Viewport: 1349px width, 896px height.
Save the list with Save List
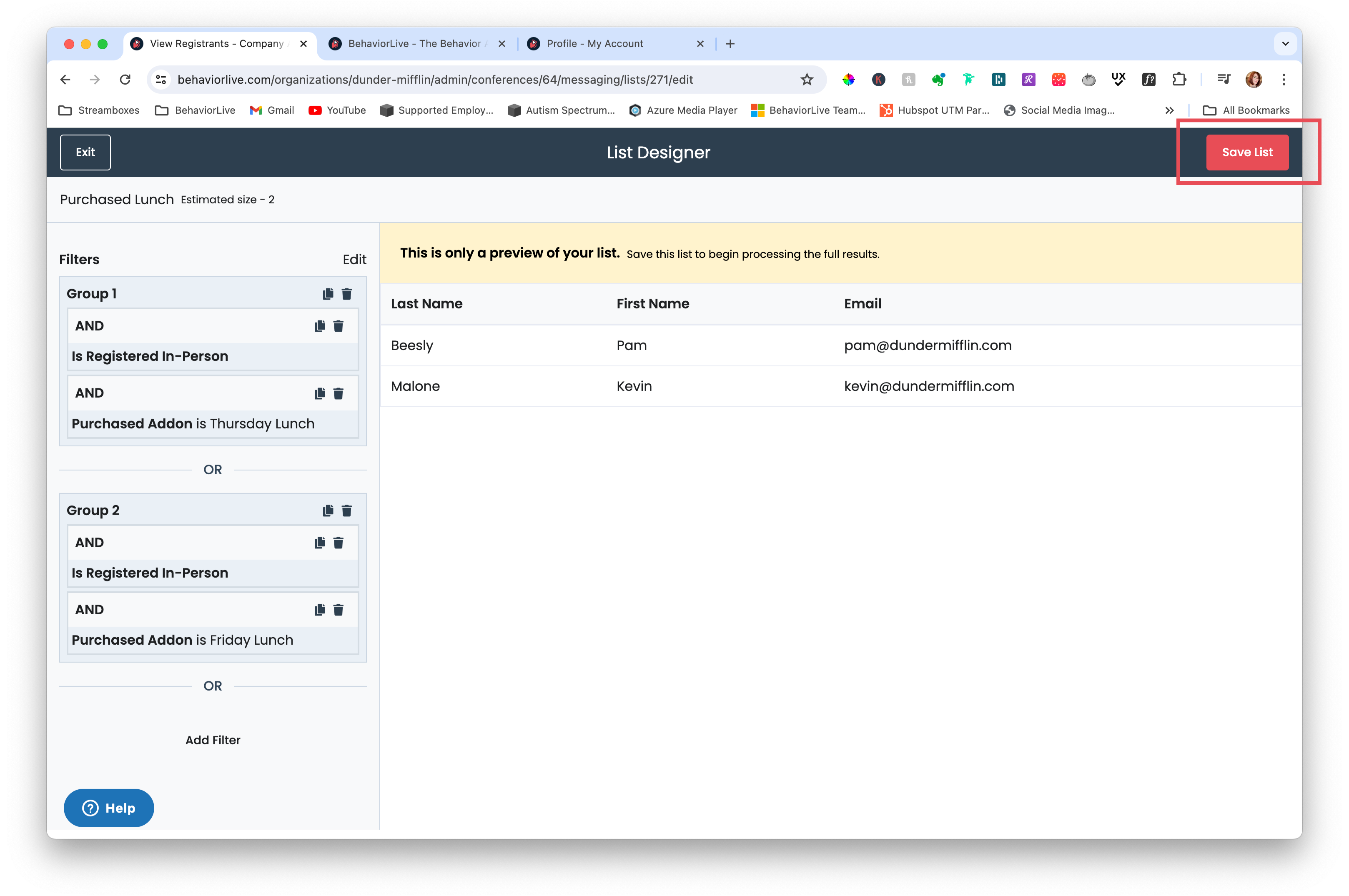(x=1247, y=153)
